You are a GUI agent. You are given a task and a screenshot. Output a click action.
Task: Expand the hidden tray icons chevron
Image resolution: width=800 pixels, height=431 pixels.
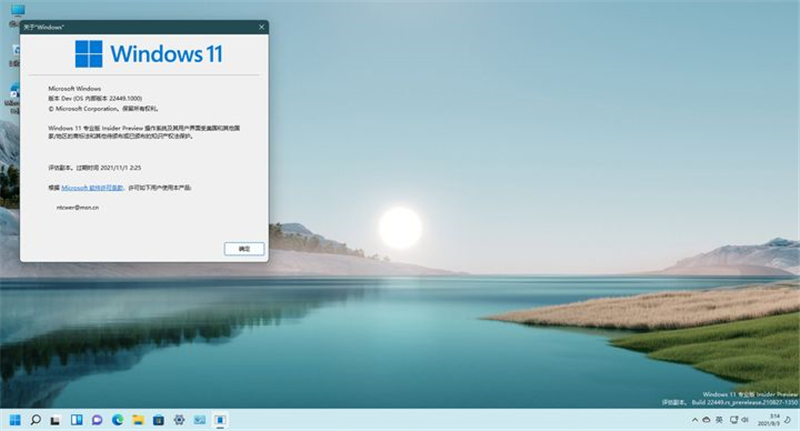[695, 420]
